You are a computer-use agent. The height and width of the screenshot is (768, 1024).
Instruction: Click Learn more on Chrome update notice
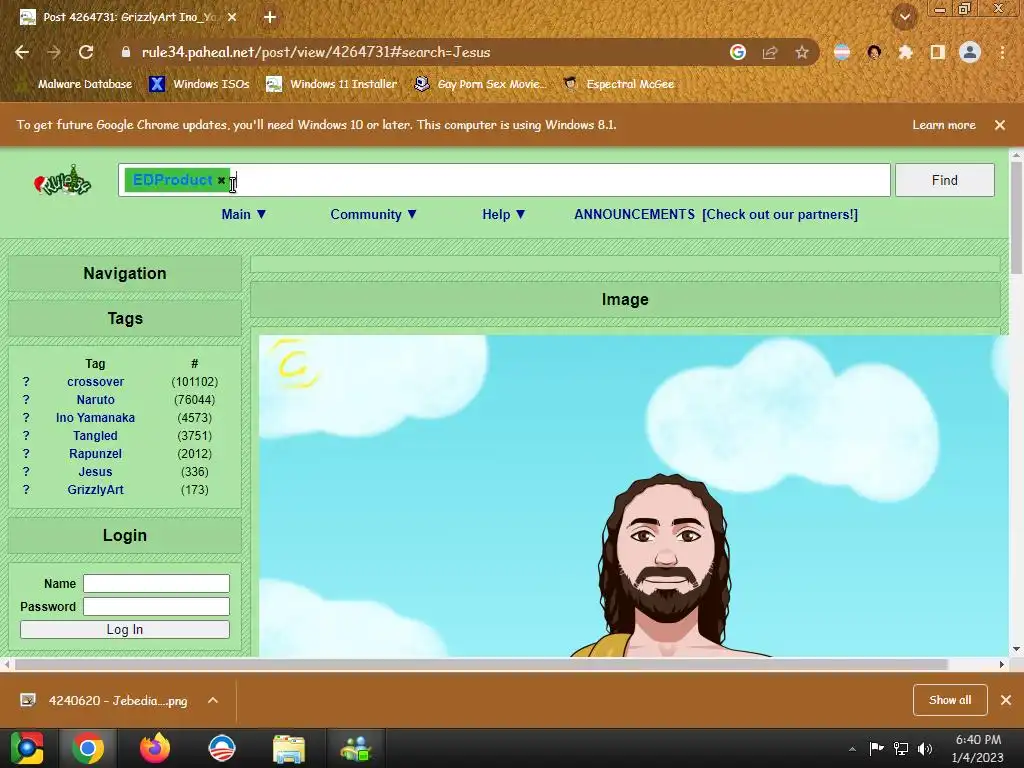pyautogui.click(x=944, y=125)
